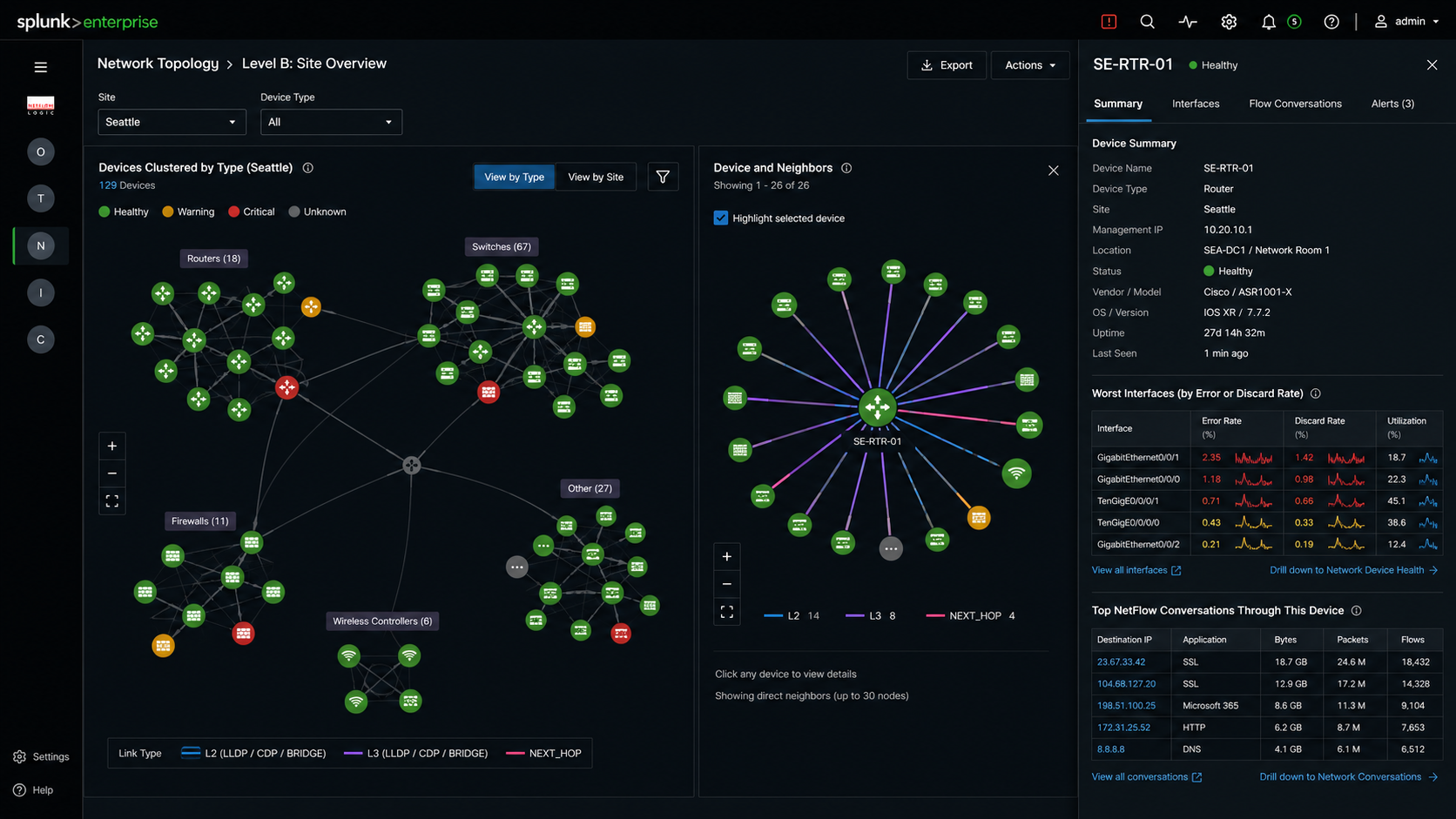The height and width of the screenshot is (819, 1456).
Task: Zoom out on neighbors graph
Action: pos(727,584)
